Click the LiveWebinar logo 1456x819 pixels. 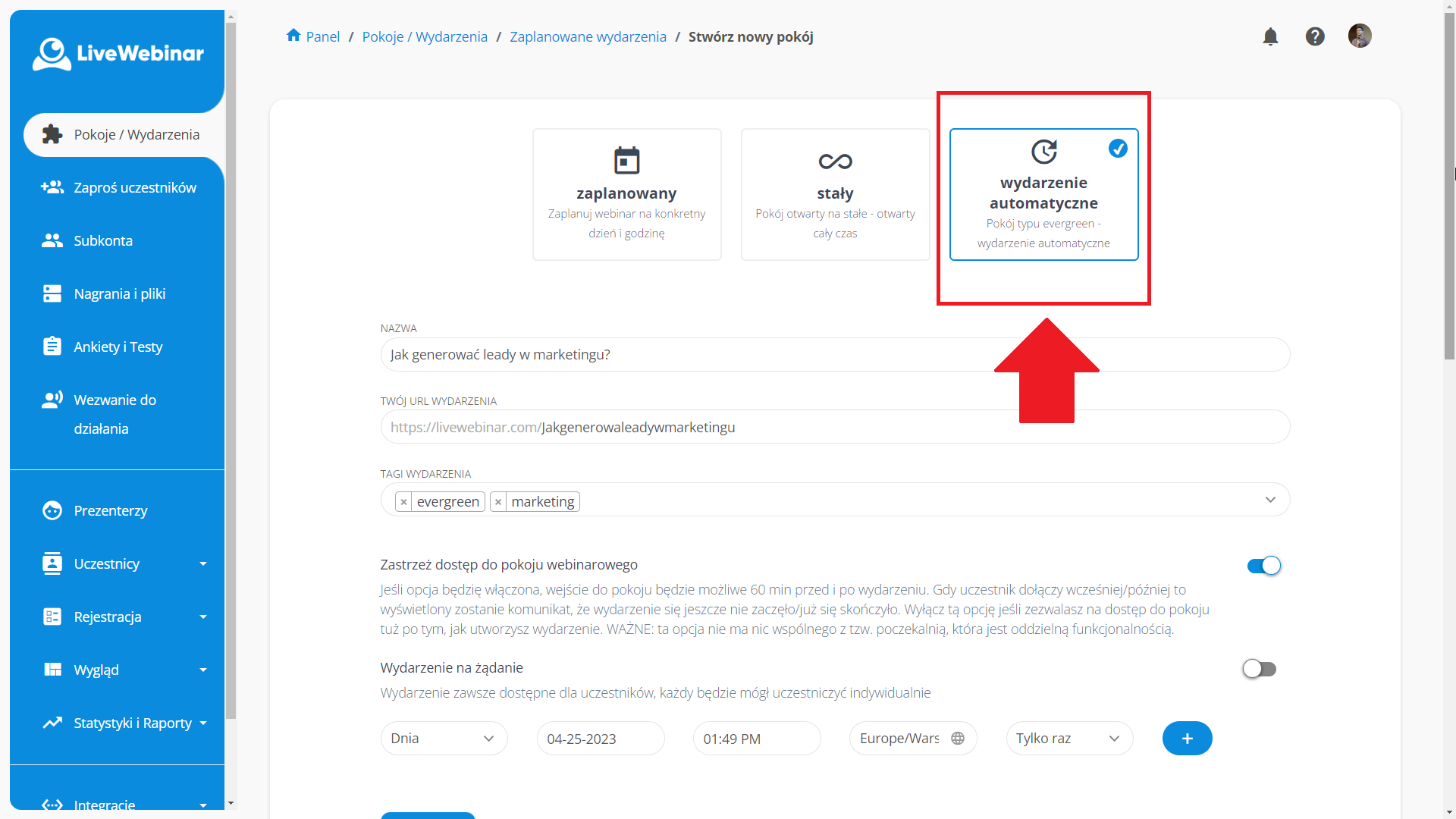118,53
